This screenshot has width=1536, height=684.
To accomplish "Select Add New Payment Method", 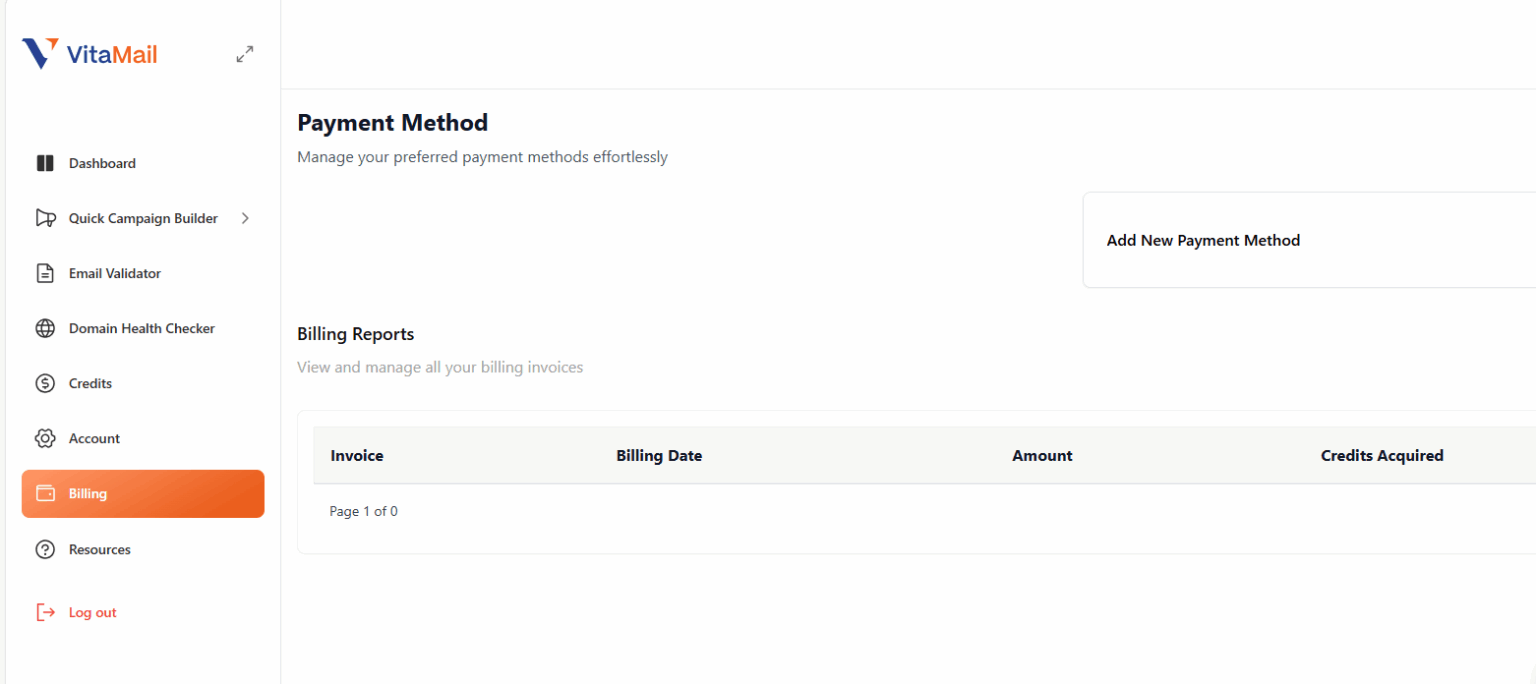I will tap(1203, 241).
